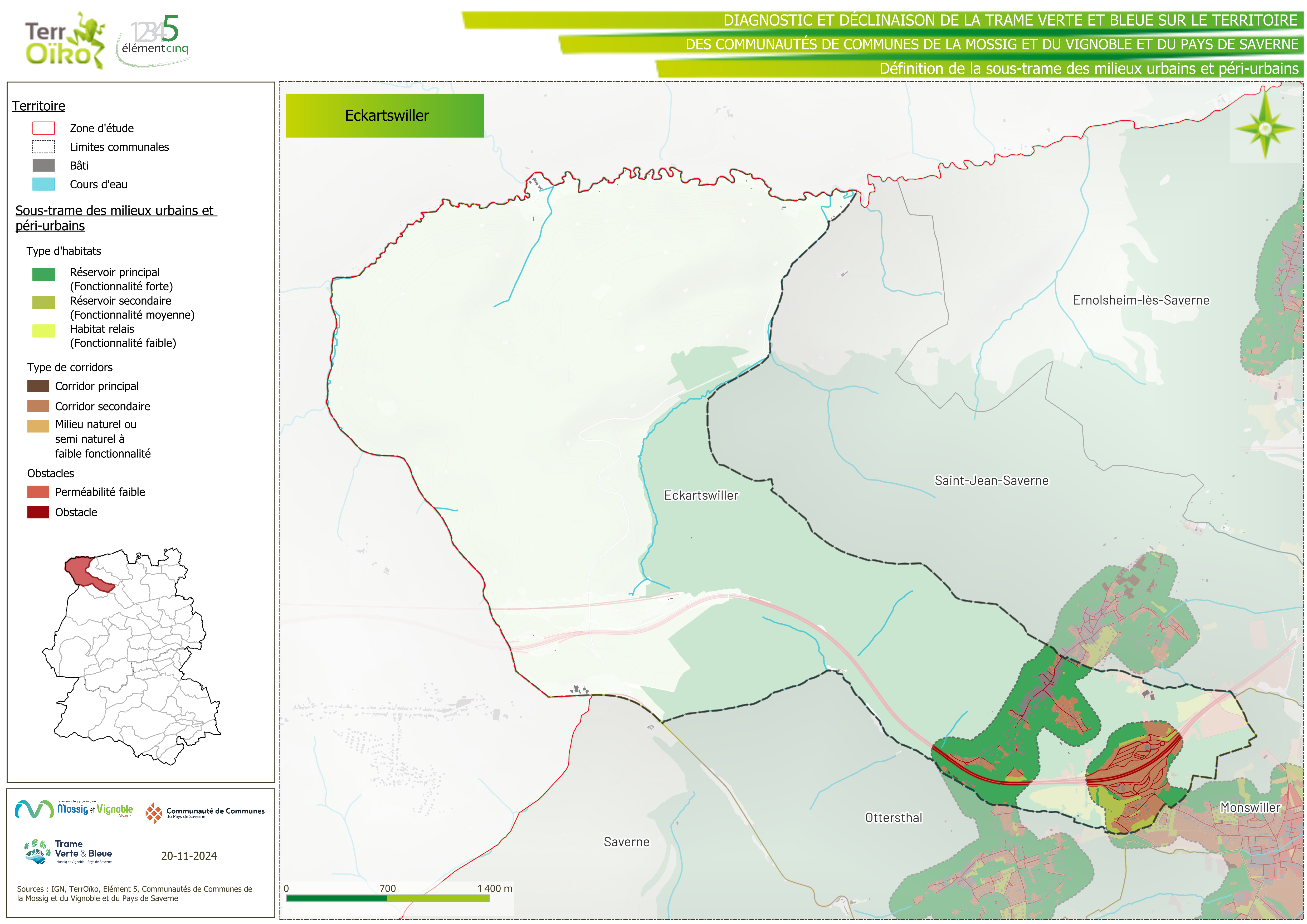Click the Corridor principal brown swatch
1307x924 pixels.
(x=38, y=386)
